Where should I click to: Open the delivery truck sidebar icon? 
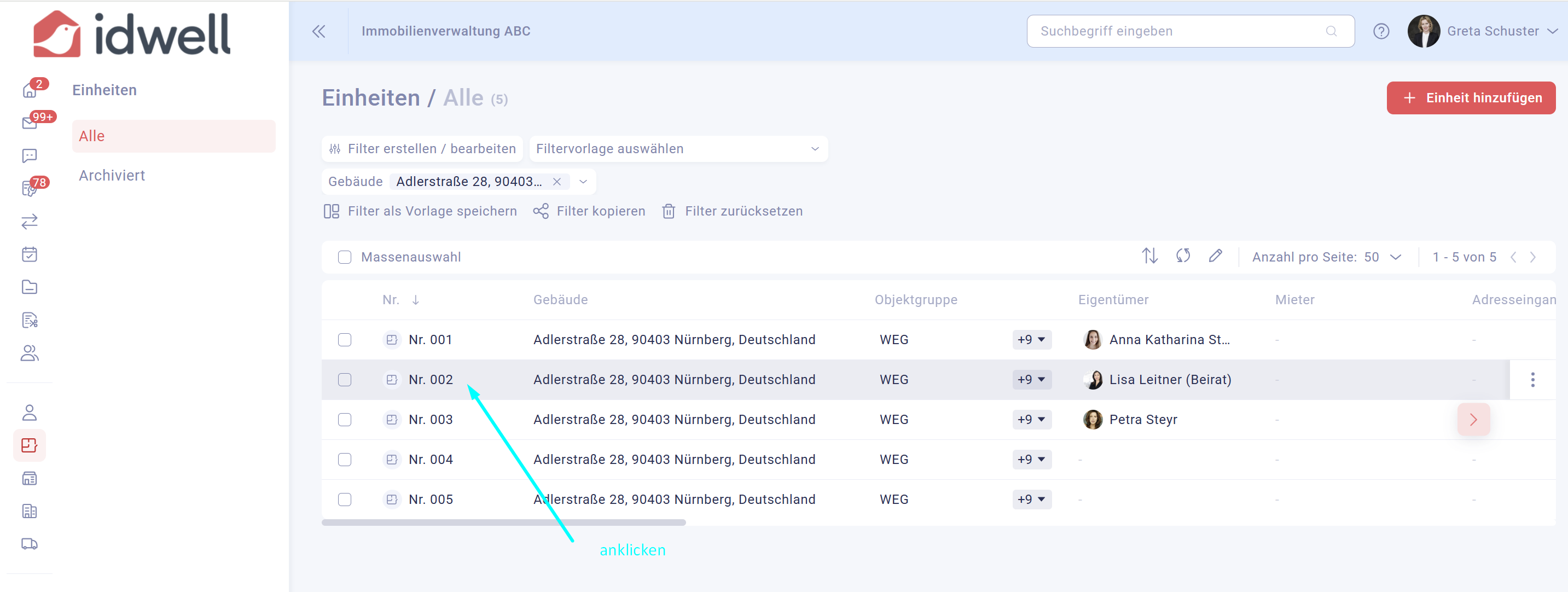[29, 544]
